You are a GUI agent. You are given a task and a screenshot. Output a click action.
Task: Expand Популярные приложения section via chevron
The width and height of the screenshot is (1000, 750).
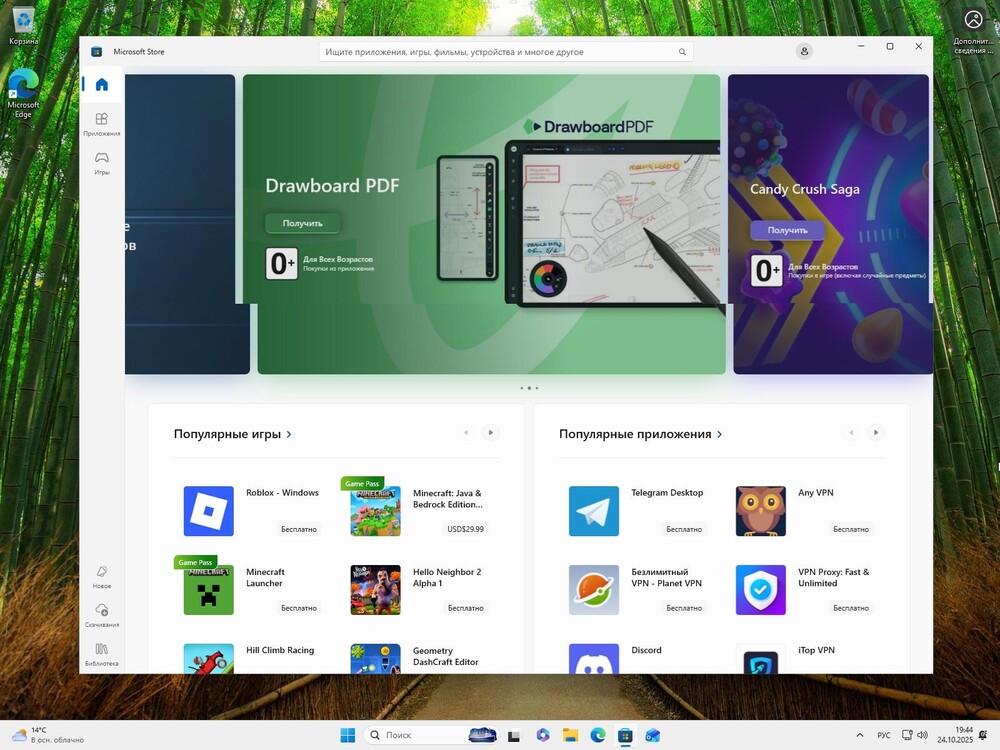click(719, 435)
